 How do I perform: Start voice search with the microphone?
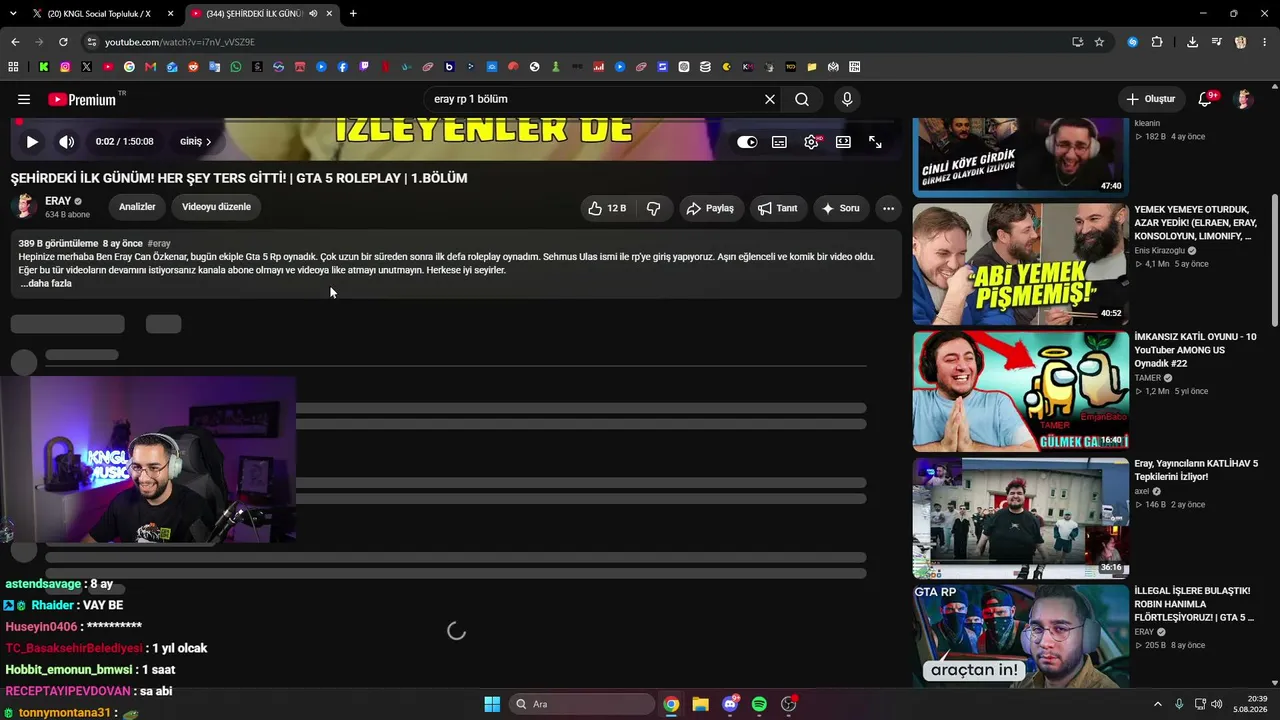[x=847, y=99]
